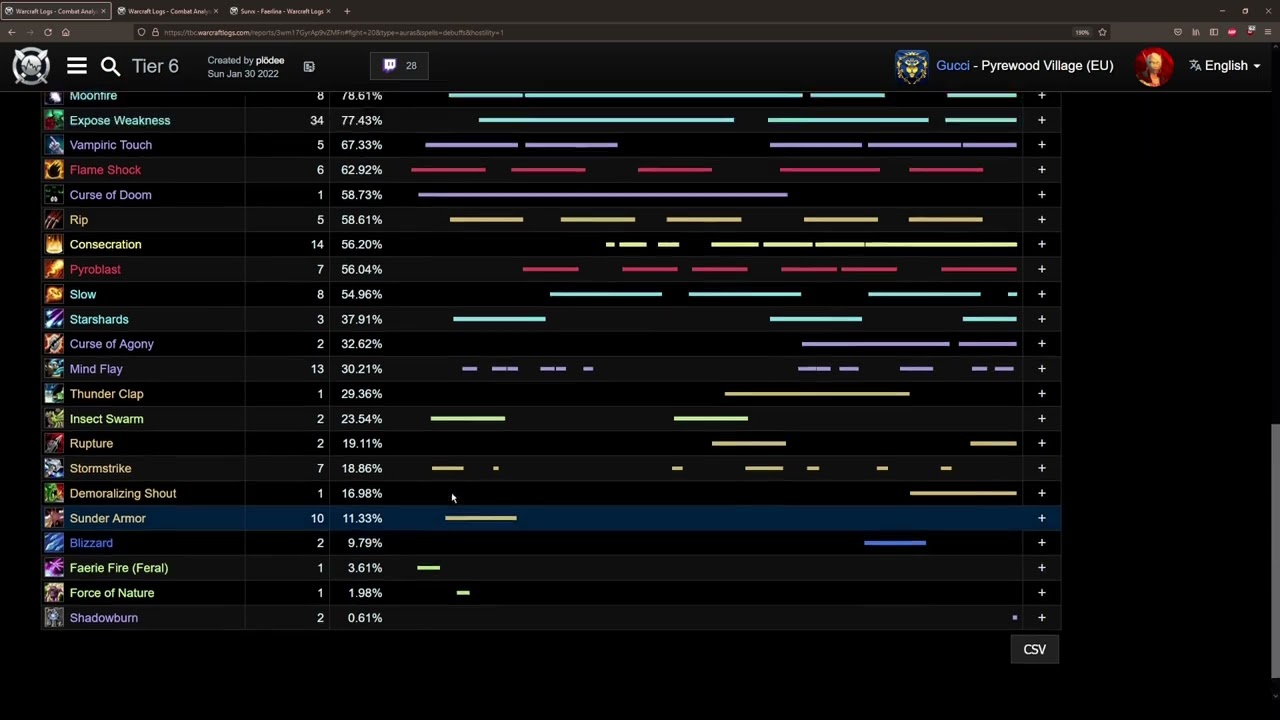Go back in the browser

pos(11,32)
